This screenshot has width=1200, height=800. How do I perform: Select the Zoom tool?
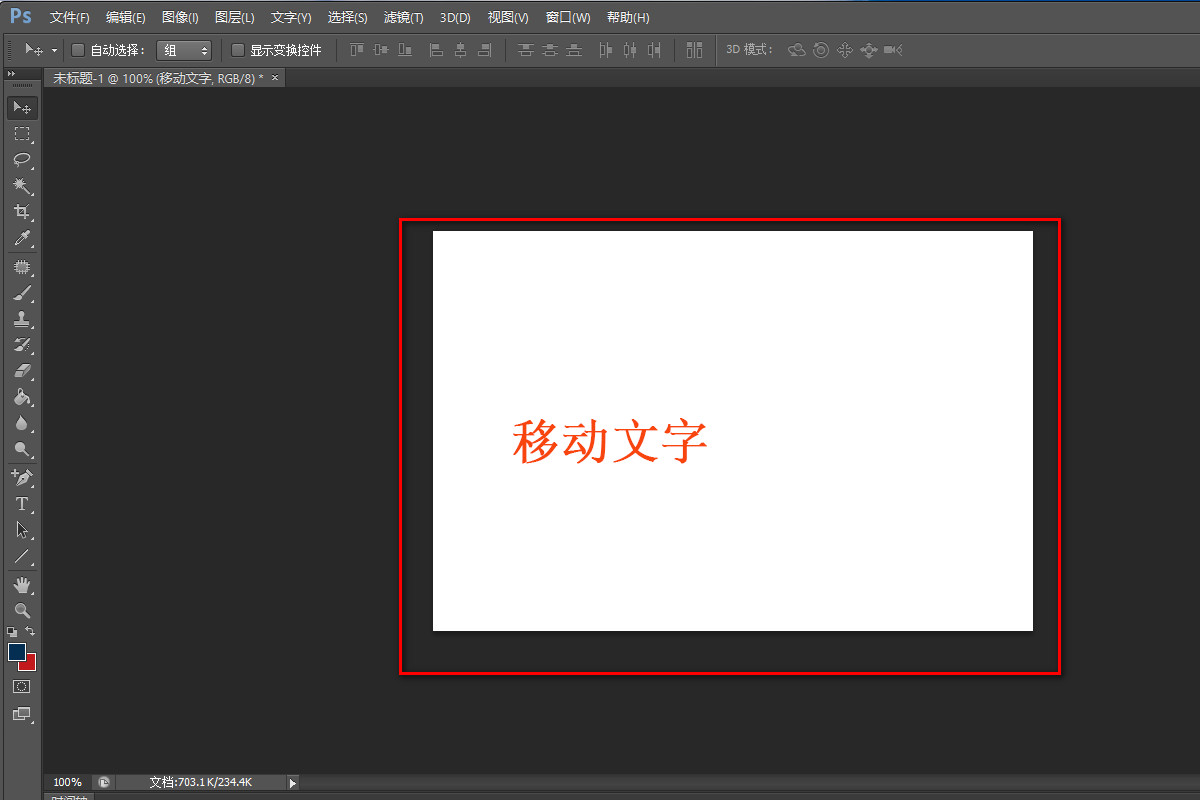[x=22, y=611]
